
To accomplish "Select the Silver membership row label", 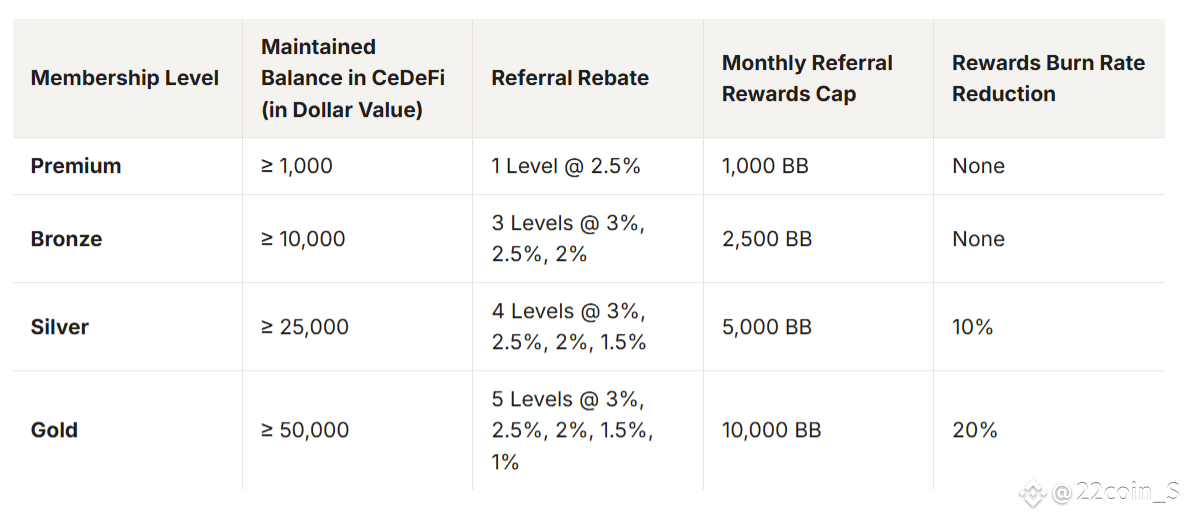I will pos(60,327).
